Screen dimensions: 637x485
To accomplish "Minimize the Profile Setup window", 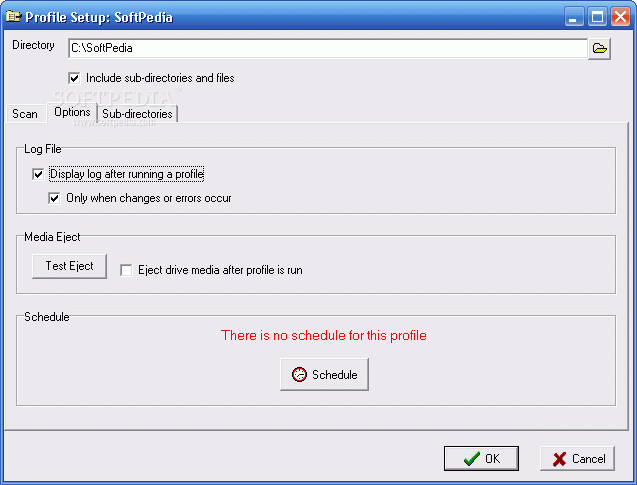I will click(574, 17).
